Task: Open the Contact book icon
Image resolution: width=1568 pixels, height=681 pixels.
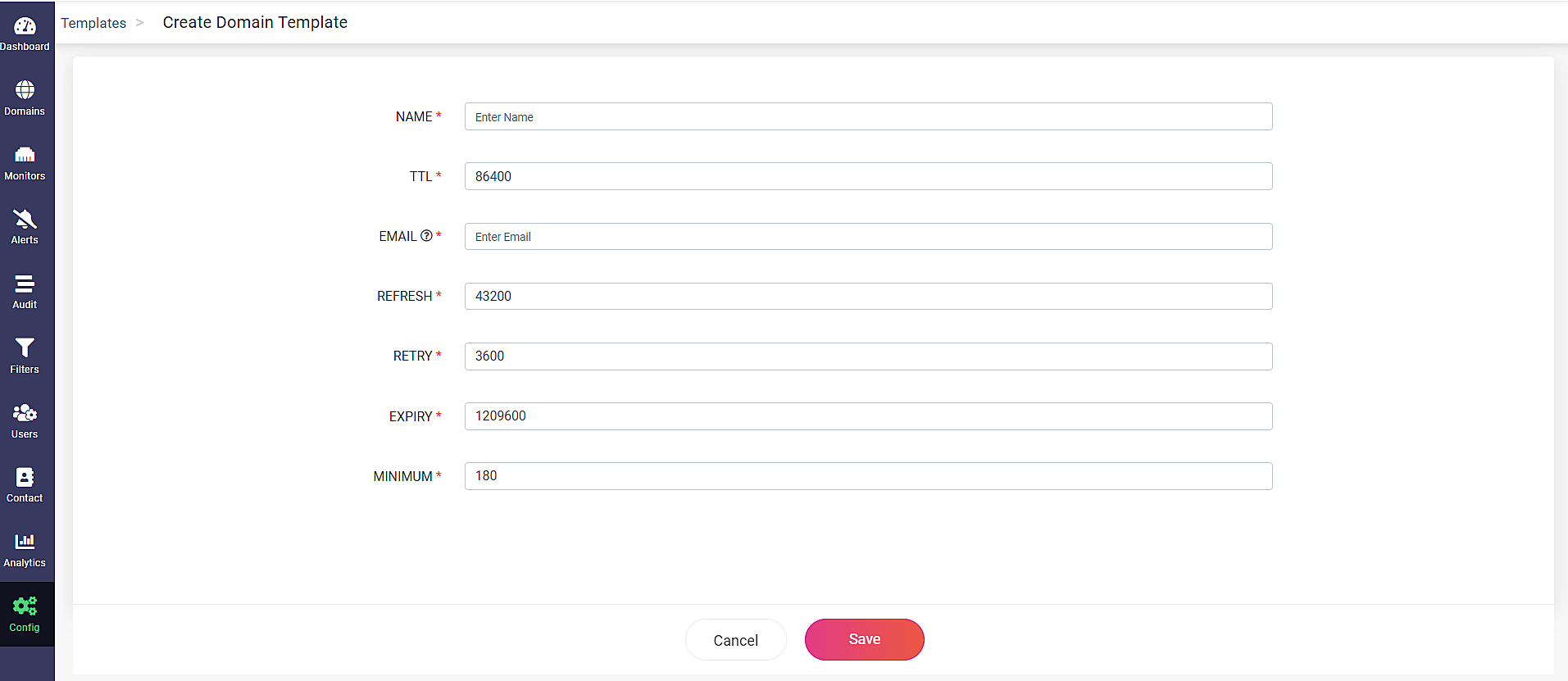Action: 25,477
